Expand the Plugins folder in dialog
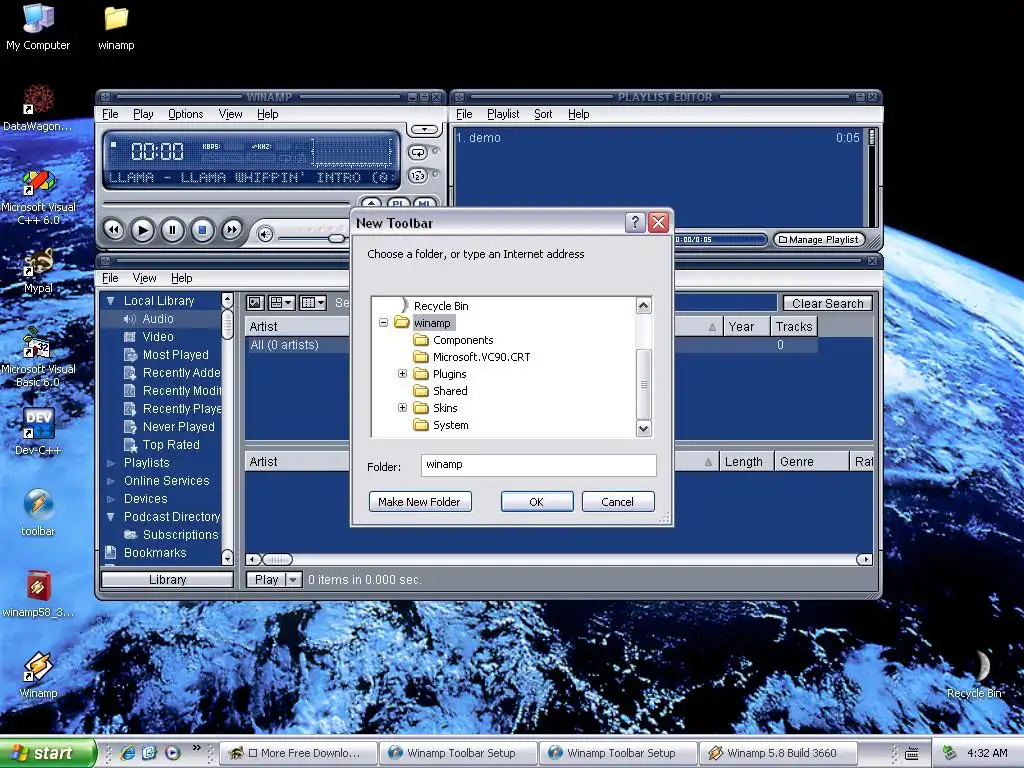The height and width of the screenshot is (768, 1024). (402, 374)
